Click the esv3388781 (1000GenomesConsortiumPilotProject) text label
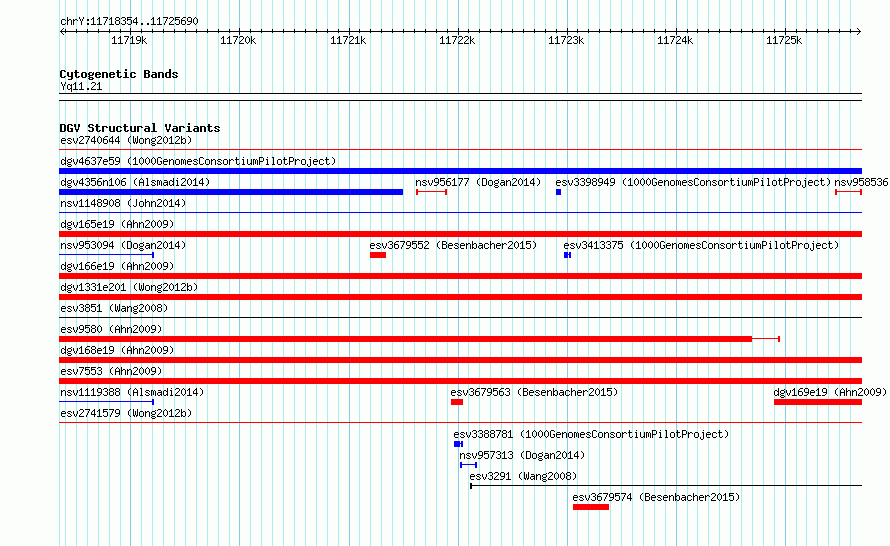This screenshot has height=546, width=890. [591, 434]
